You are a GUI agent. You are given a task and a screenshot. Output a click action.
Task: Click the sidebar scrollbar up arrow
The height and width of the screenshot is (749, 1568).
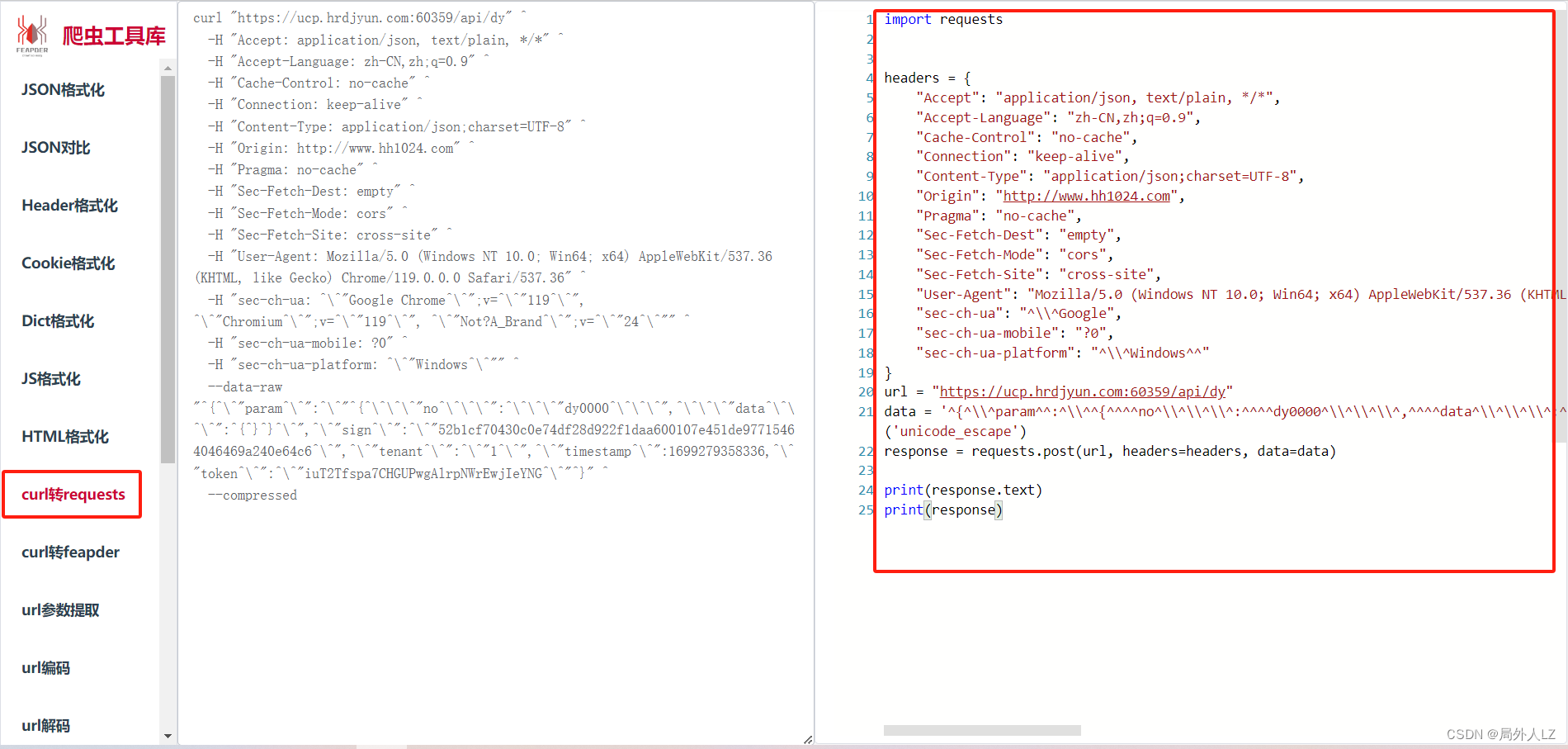[168, 69]
